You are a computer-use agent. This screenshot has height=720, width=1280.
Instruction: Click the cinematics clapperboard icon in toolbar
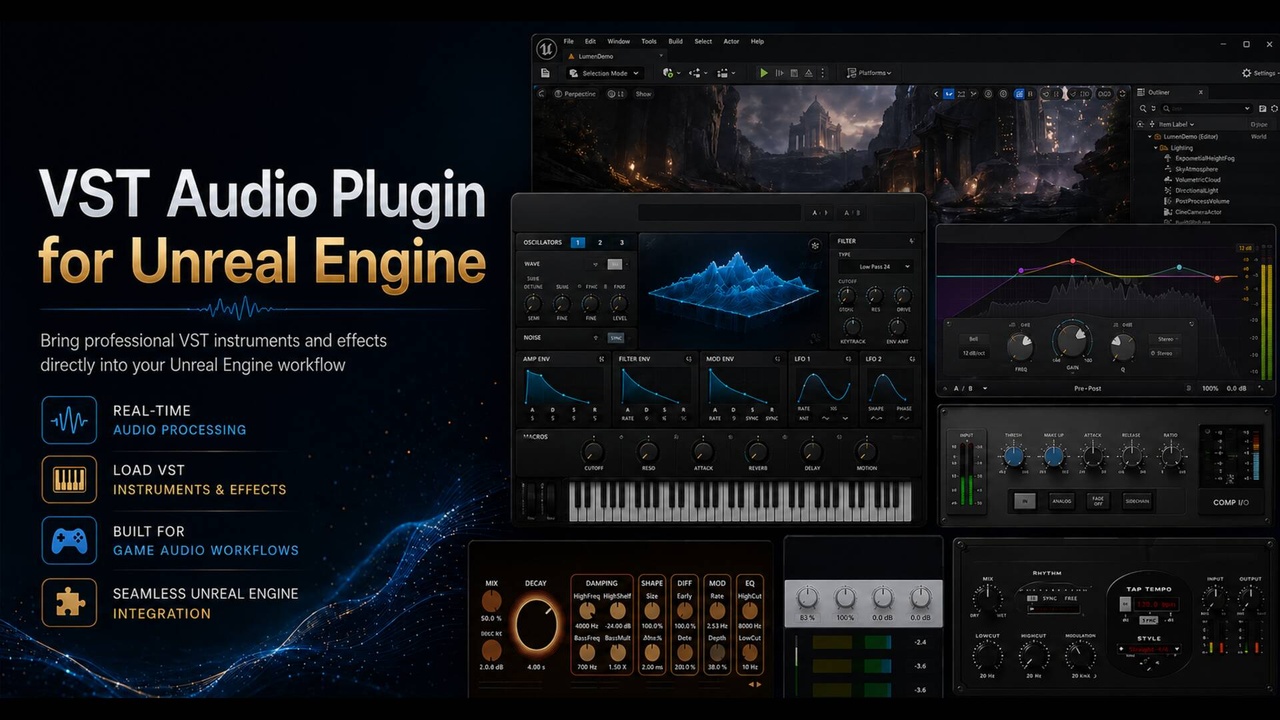pyautogui.click(x=723, y=73)
